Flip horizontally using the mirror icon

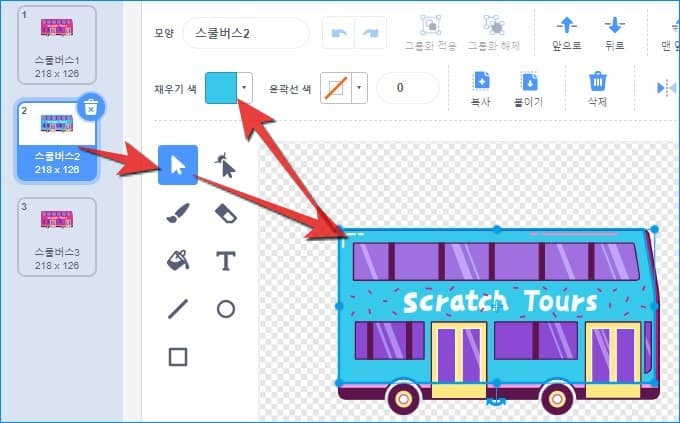(667, 88)
